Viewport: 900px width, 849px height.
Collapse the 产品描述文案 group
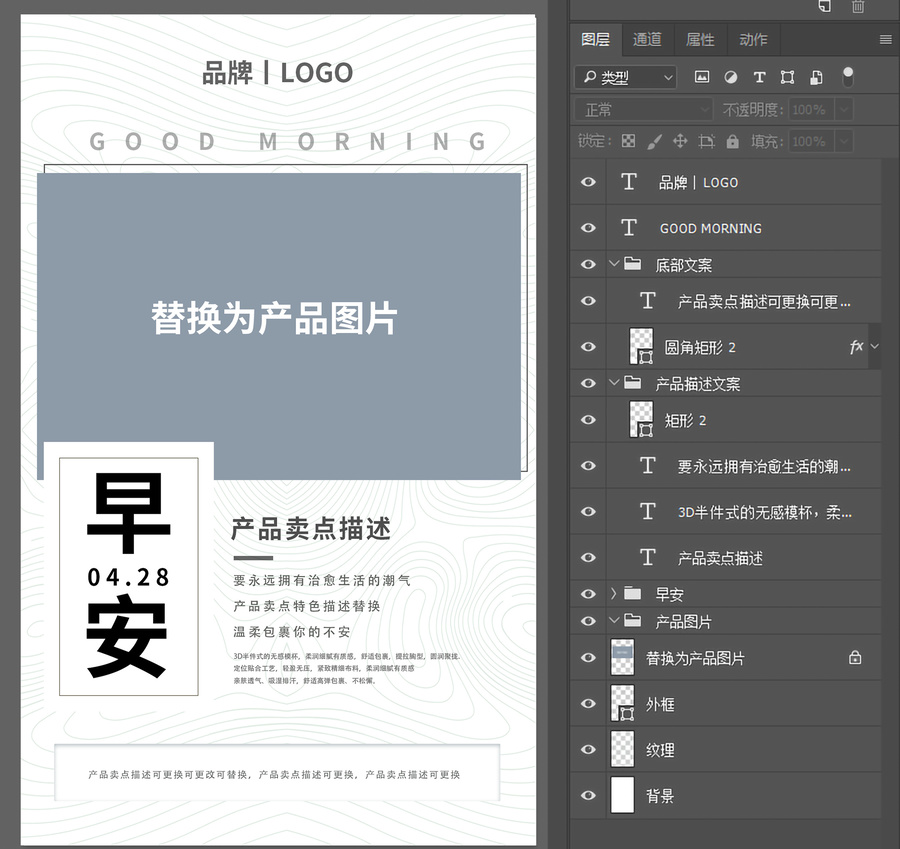point(614,382)
